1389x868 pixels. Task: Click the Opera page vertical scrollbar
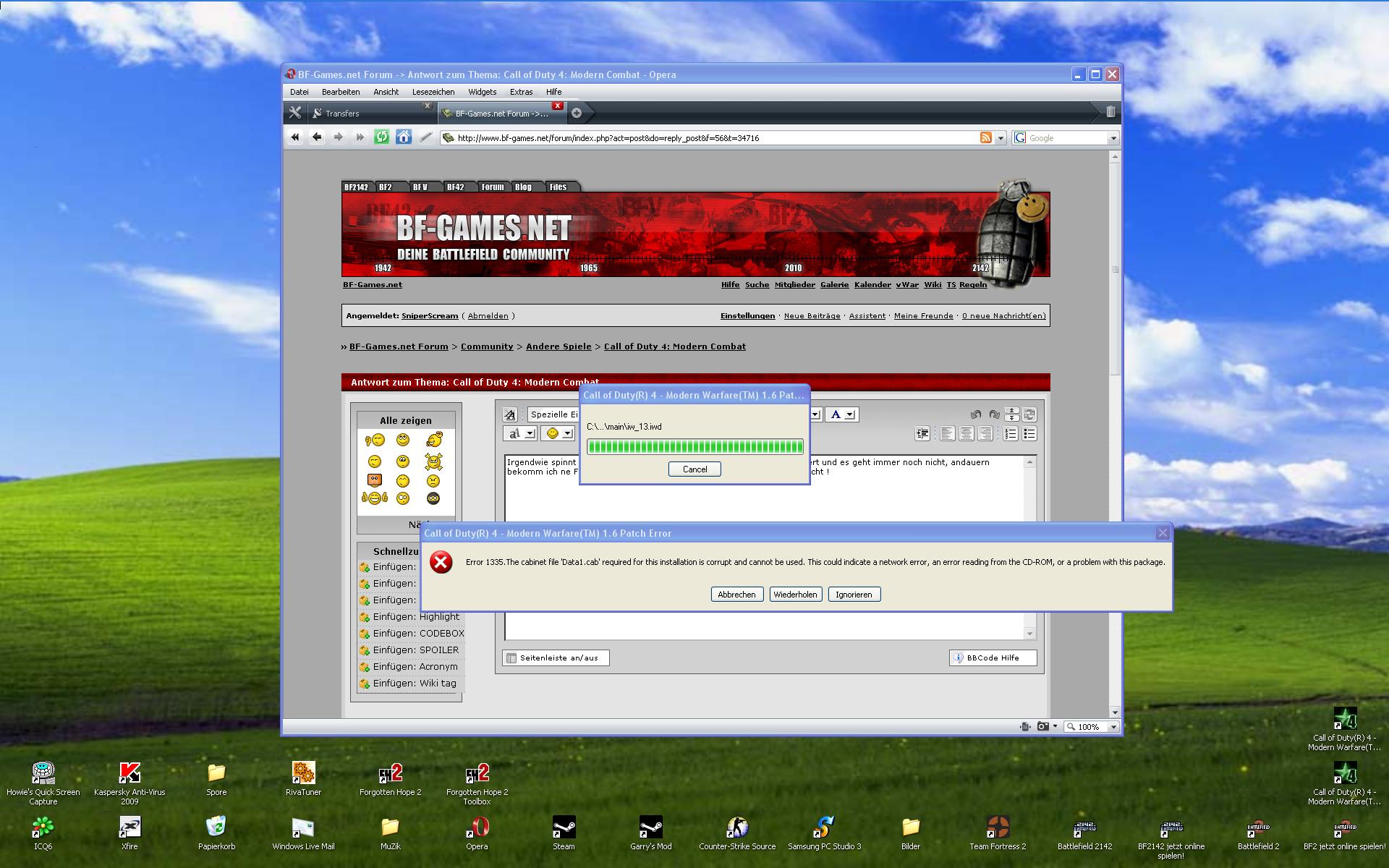(1115, 434)
